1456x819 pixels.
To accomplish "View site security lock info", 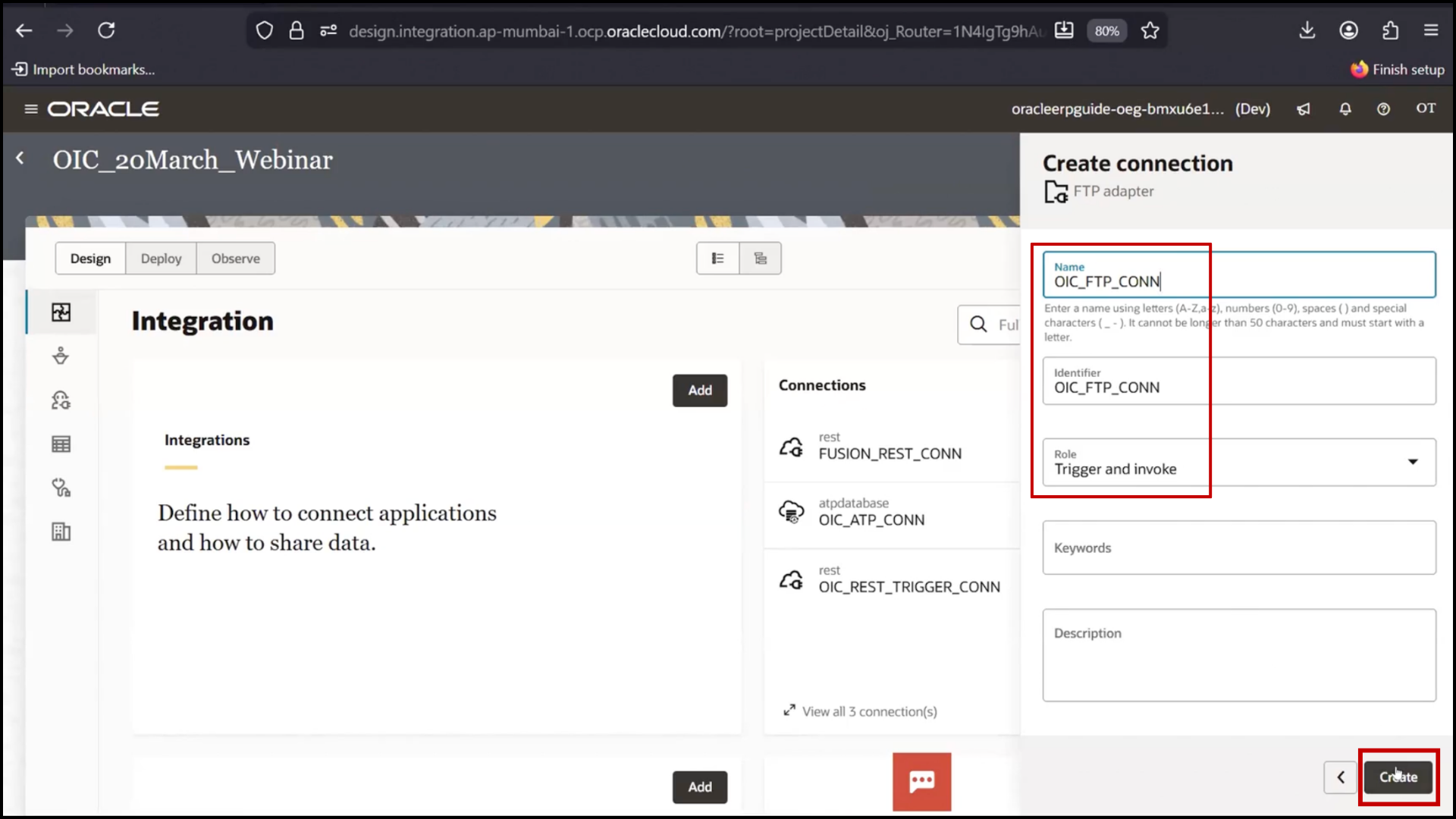I will 297,30.
